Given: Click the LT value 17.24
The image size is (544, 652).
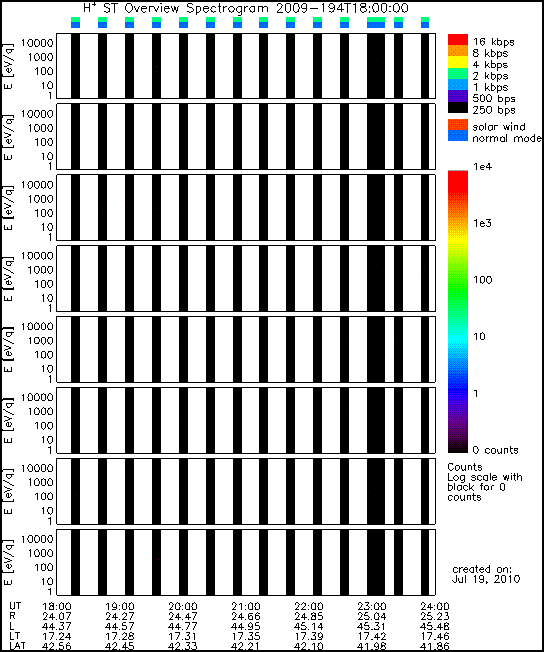Looking at the screenshot, I should coord(57,637).
